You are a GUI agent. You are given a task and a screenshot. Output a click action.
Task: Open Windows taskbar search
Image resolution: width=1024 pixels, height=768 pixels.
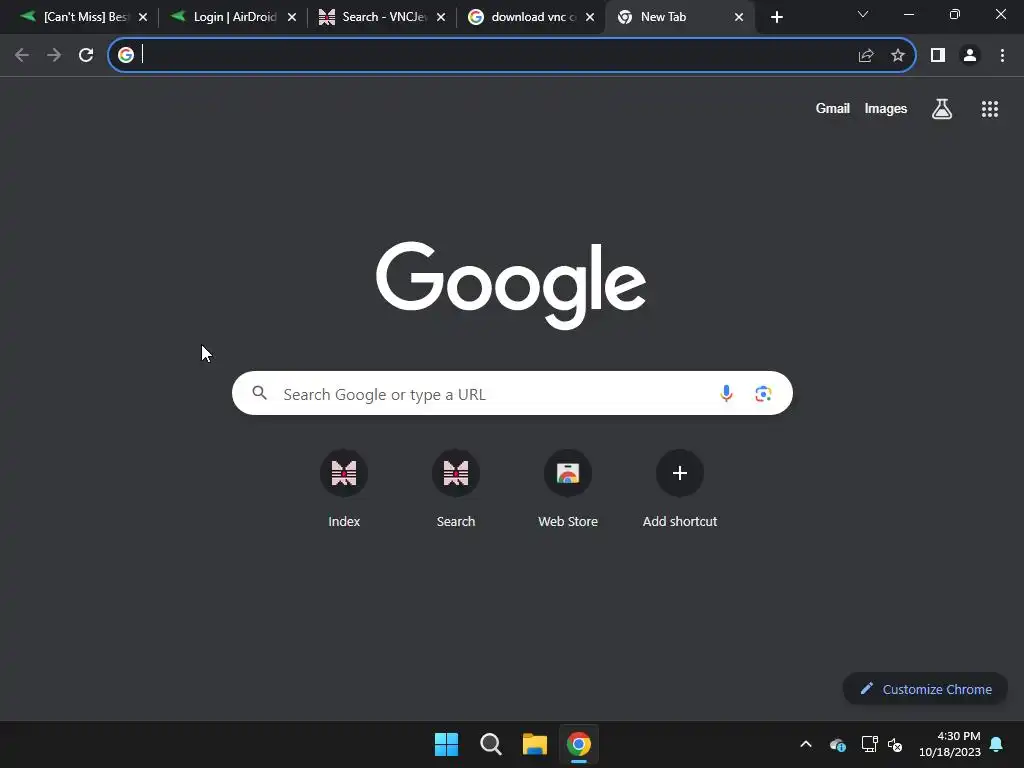pyautogui.click(x=490, y=744)
